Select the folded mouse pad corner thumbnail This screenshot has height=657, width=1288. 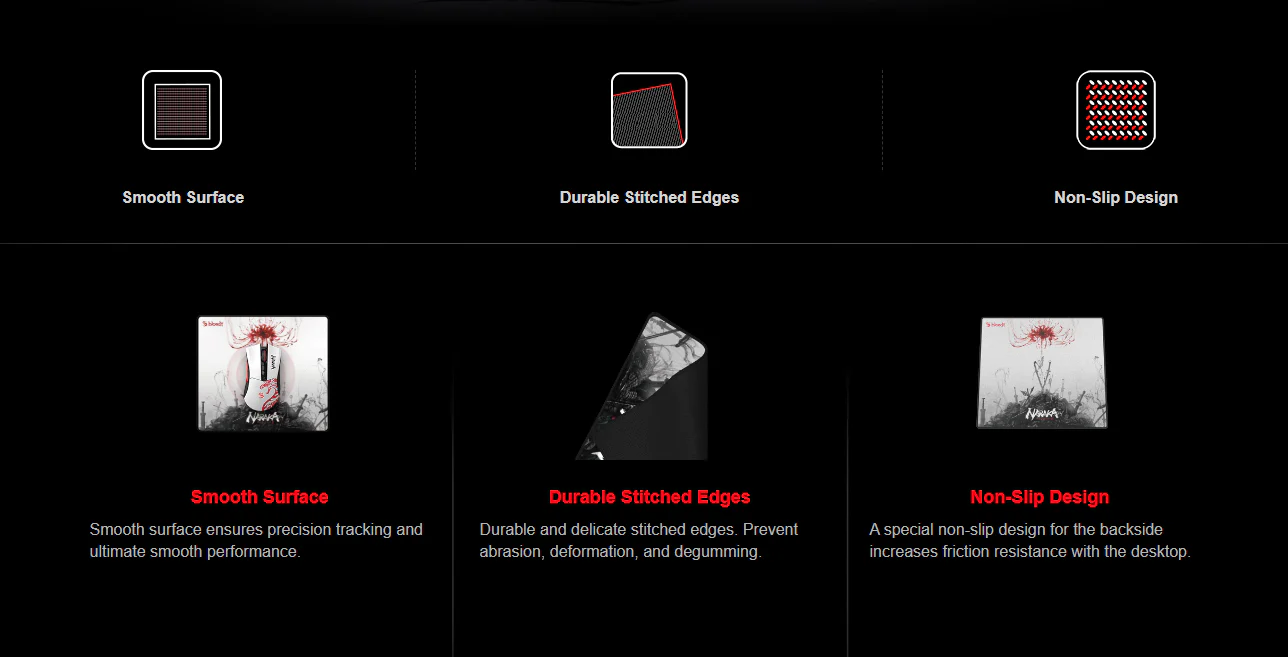pos(642,387)
